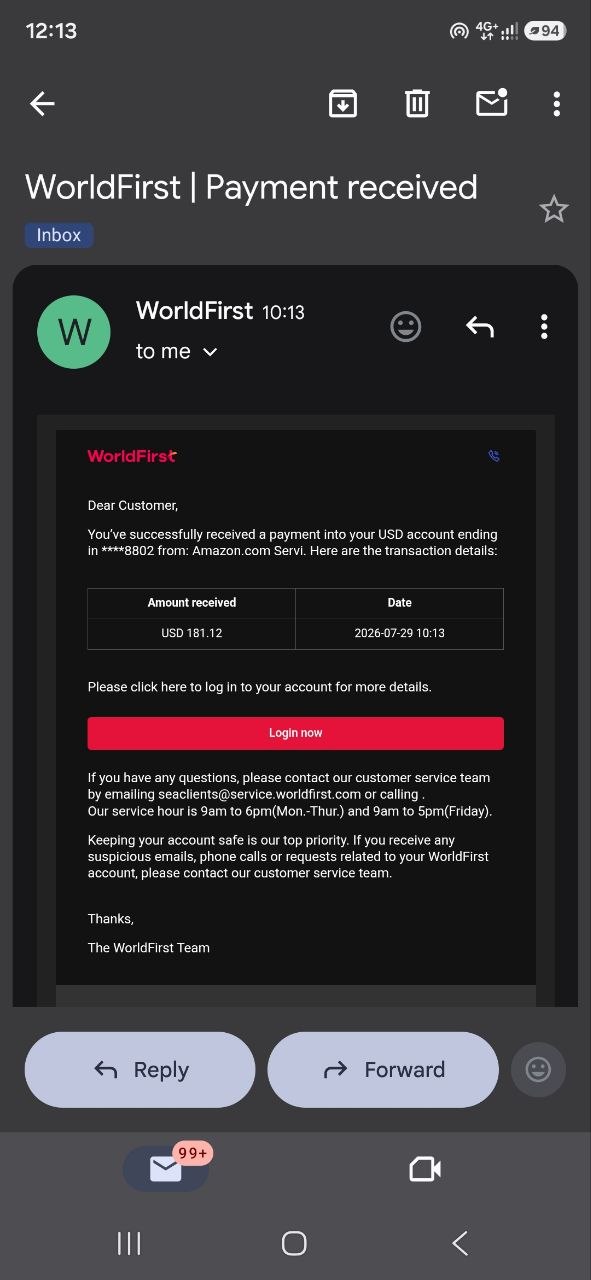Delete the email using the trash icon

click(417, 103)
